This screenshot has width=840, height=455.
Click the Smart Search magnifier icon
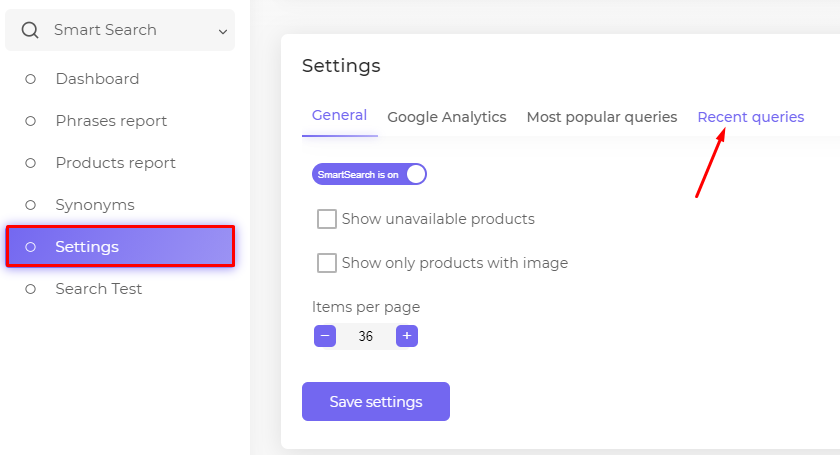point(30,30)
